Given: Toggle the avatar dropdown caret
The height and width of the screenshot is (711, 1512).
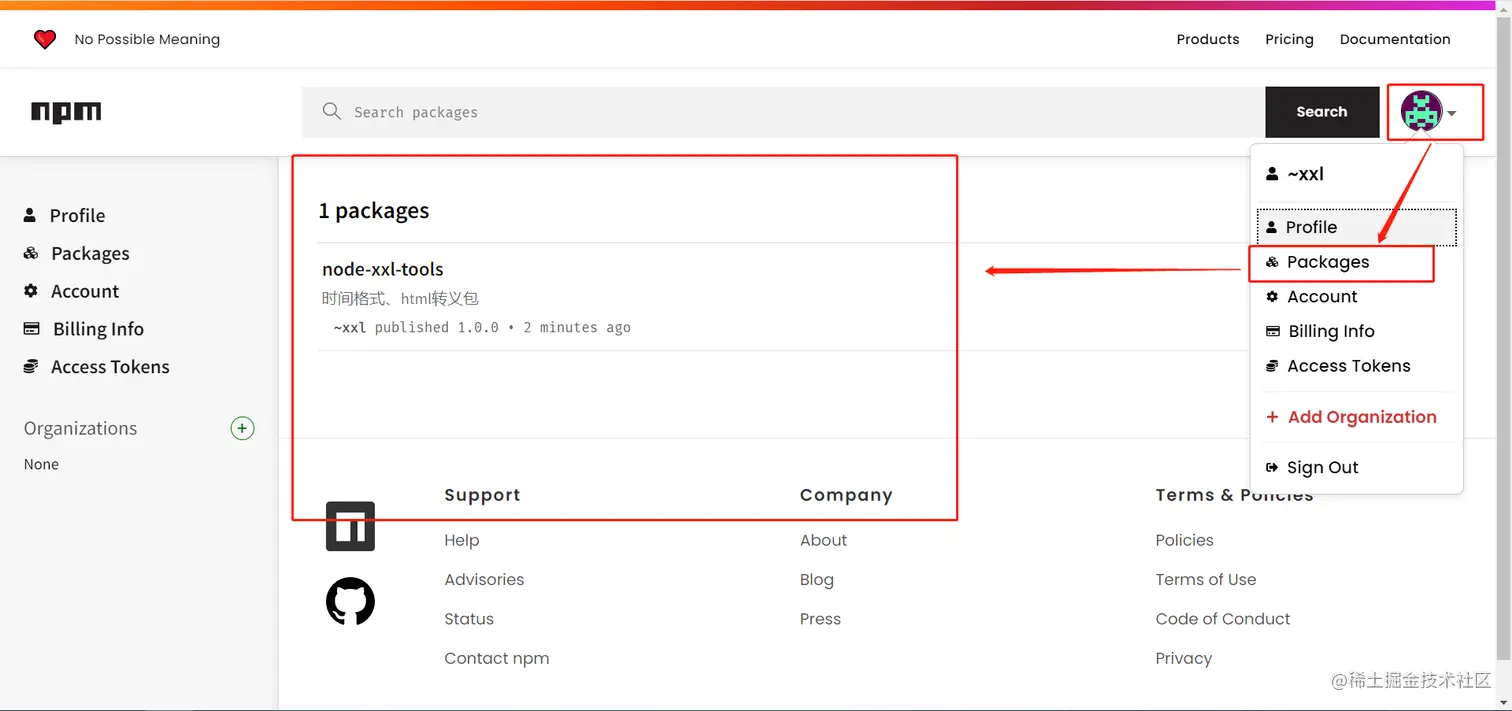Looking at the screenshot, I should [1452, 114].
